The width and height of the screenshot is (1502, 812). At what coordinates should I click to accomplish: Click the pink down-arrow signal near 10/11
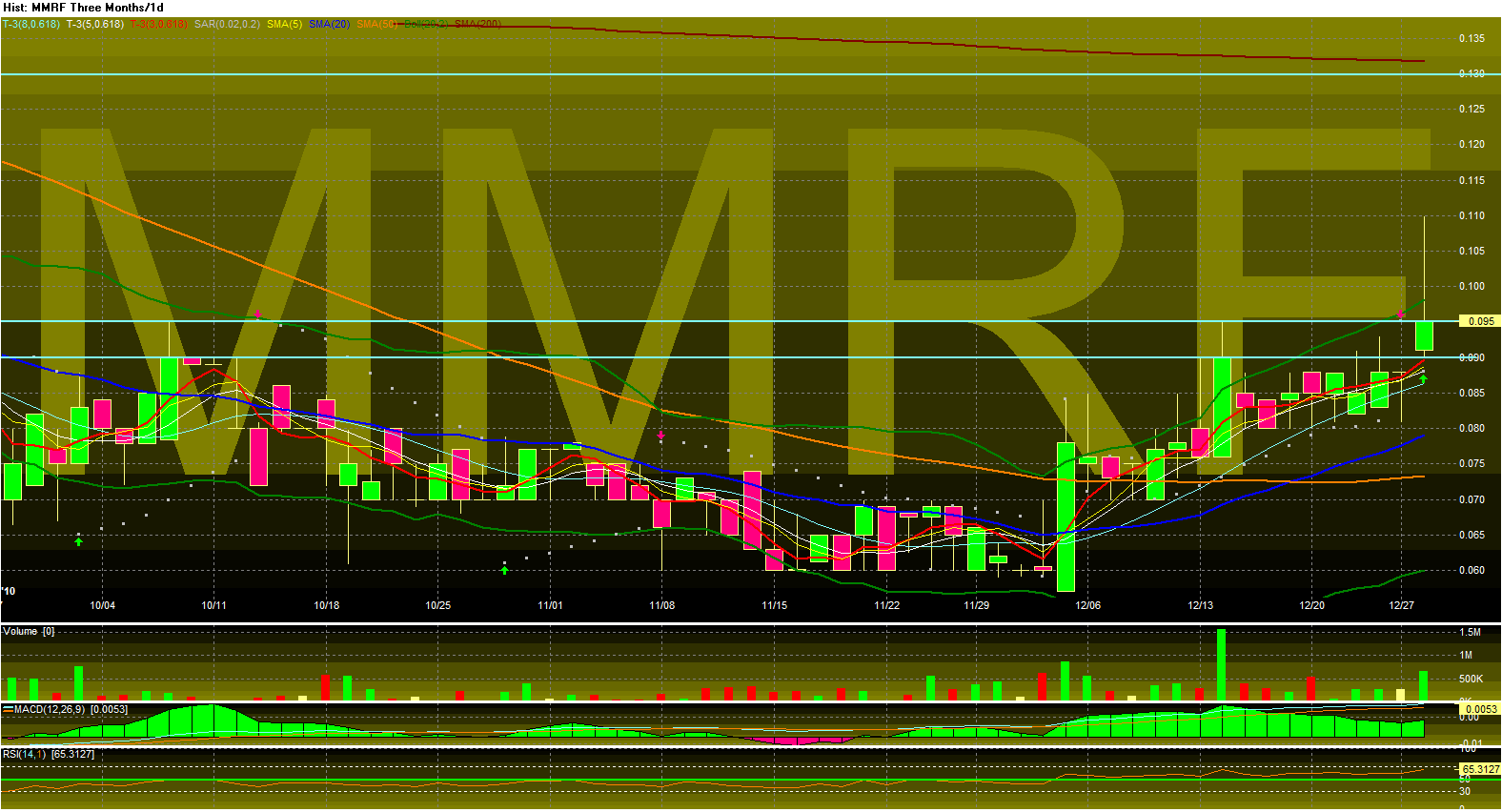pyautogui.click(x=258, y=314)
